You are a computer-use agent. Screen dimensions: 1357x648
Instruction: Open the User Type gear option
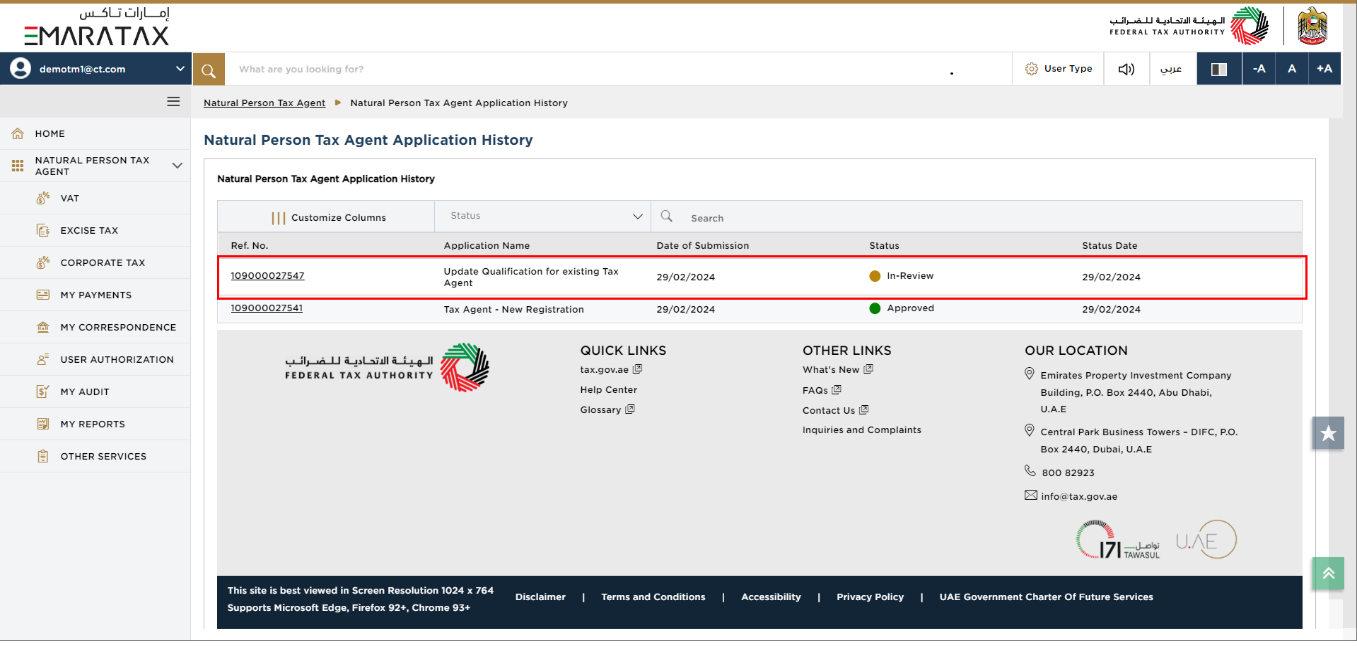coord(1059,69)
